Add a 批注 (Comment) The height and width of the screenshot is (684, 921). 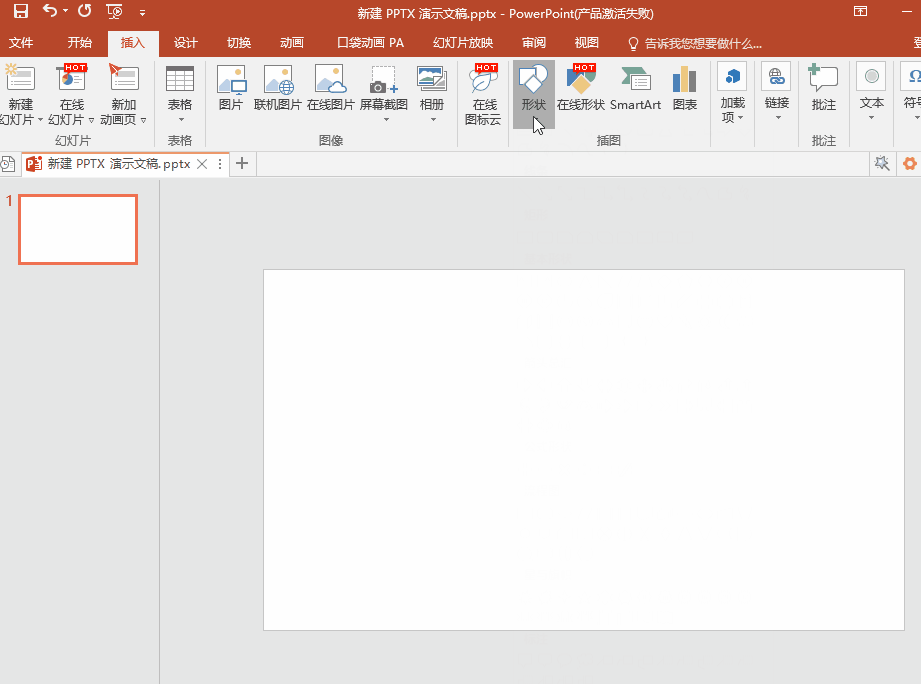coord(823,91)
